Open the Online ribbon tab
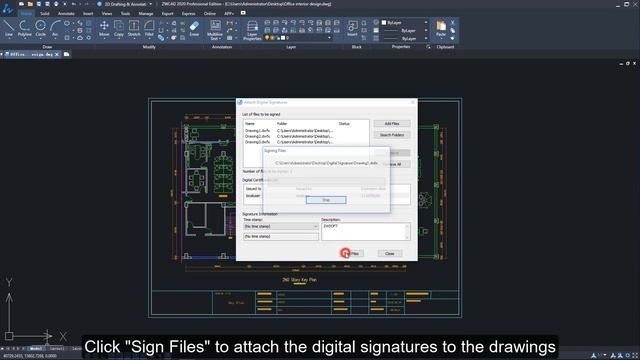Viewport: 640px width, 360px height. click(209, 13)
